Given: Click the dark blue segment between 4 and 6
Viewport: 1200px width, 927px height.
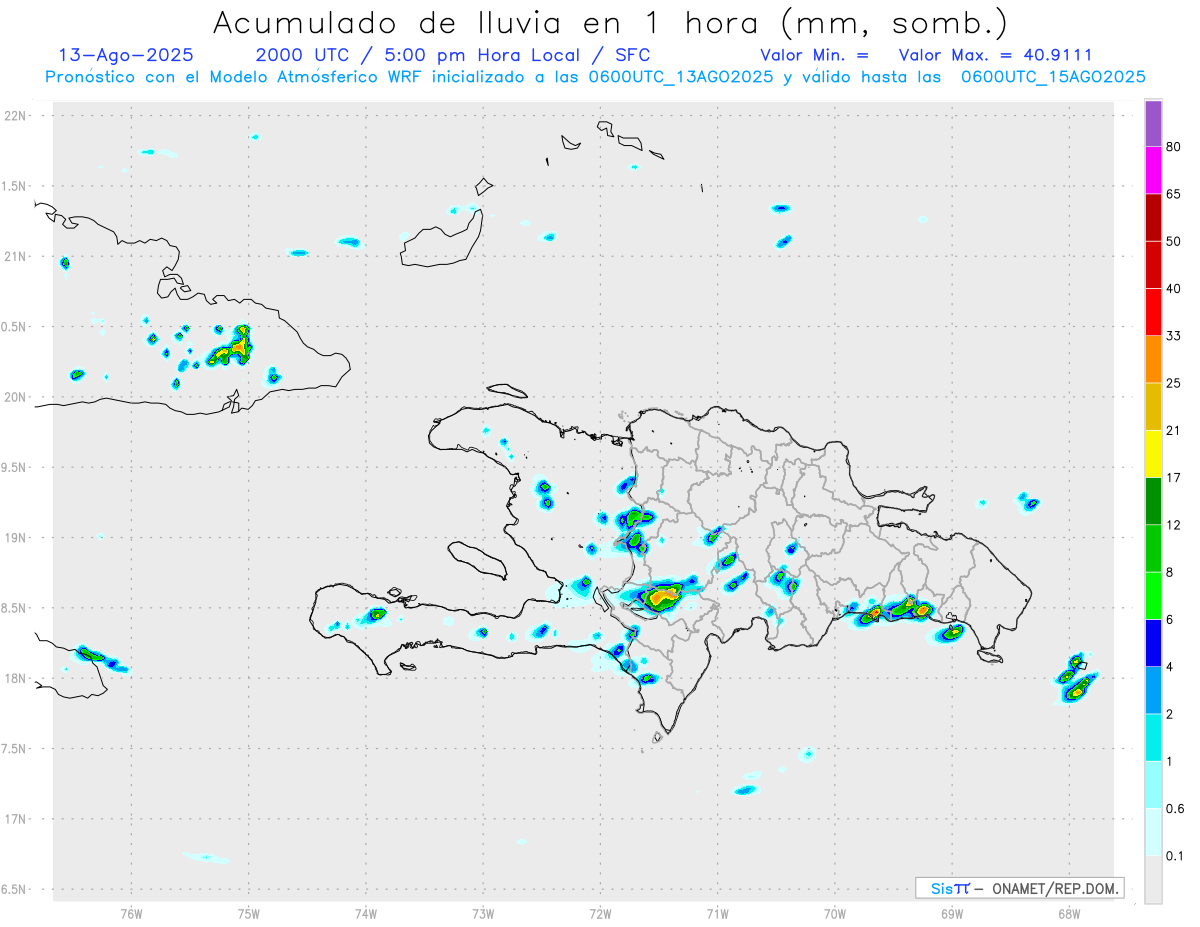Looking at the screenshot, I should pyautogui.click(x=1153, y=643).
